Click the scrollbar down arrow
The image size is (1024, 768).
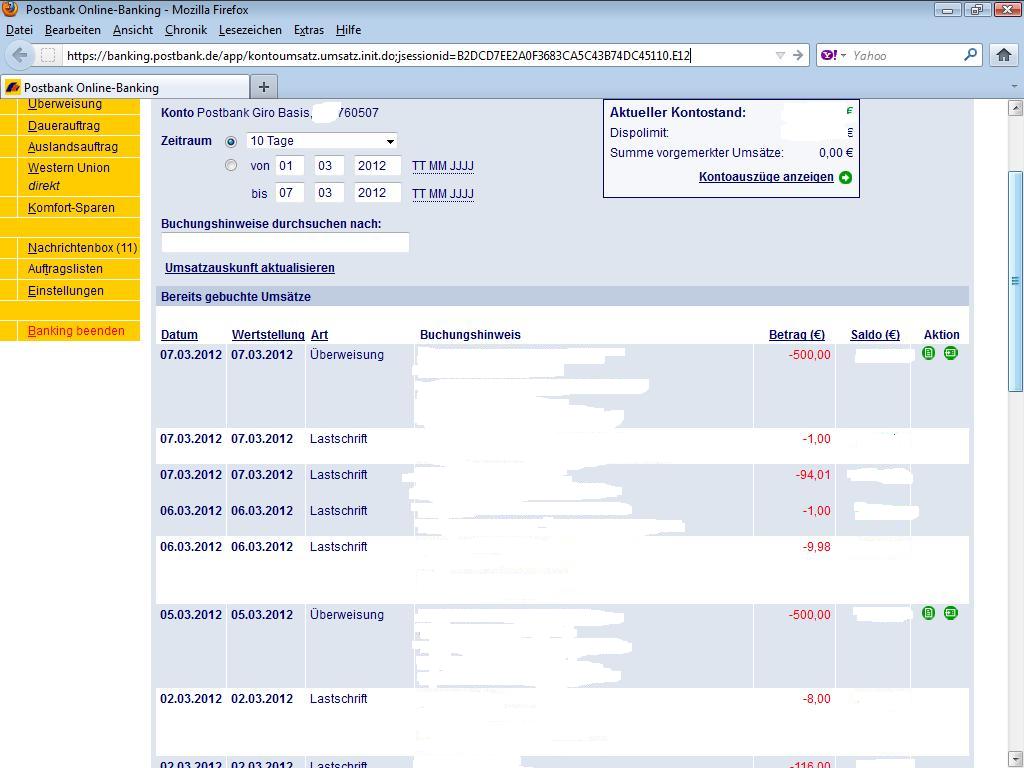point(1015,760)
